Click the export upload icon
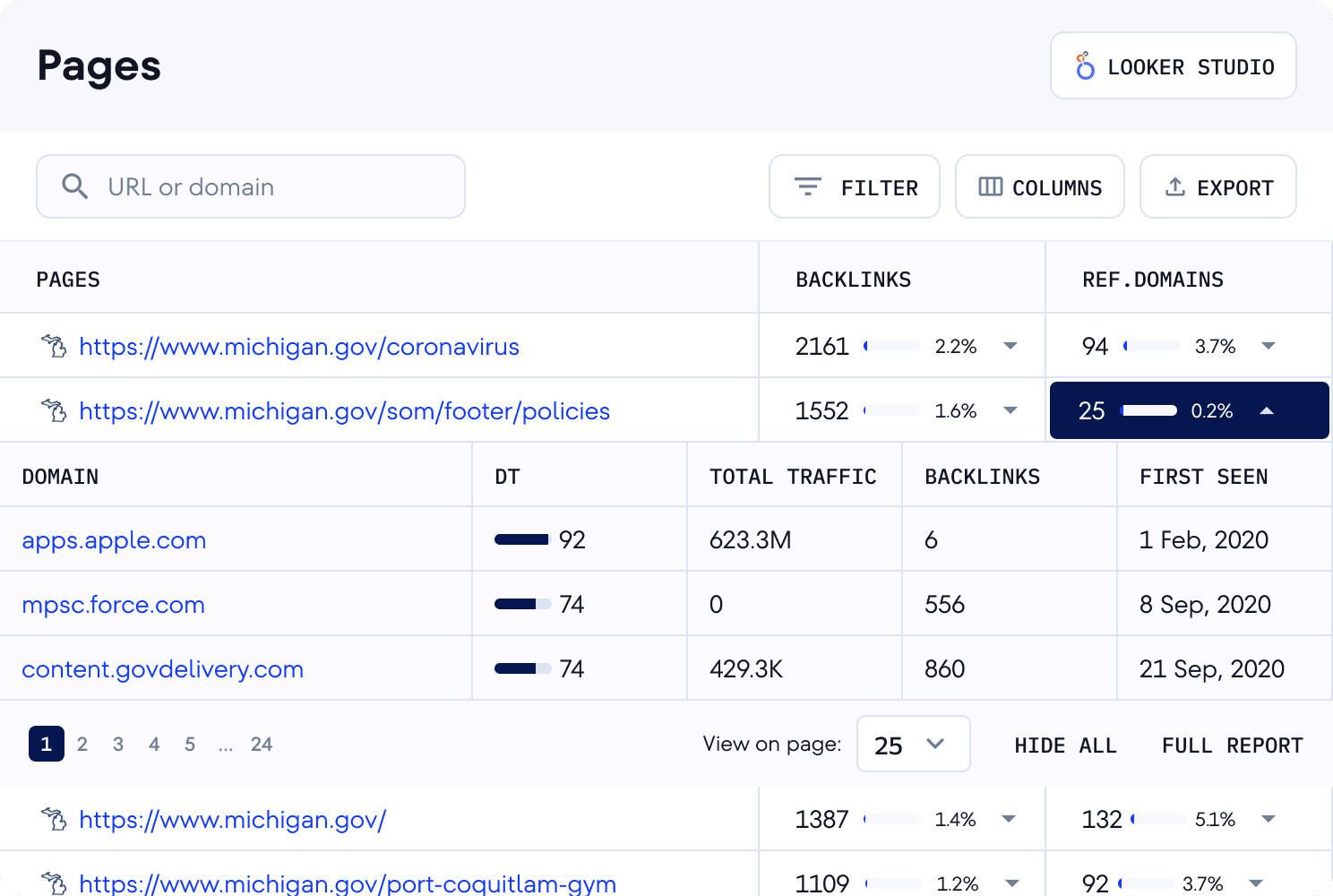This screenshot has width=1333, height=896. click(x=1175, y=186)
